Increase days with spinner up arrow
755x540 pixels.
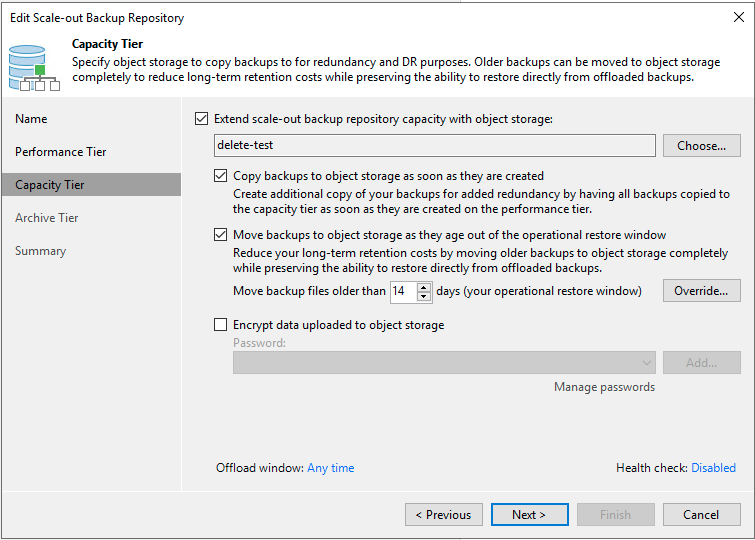424,288
